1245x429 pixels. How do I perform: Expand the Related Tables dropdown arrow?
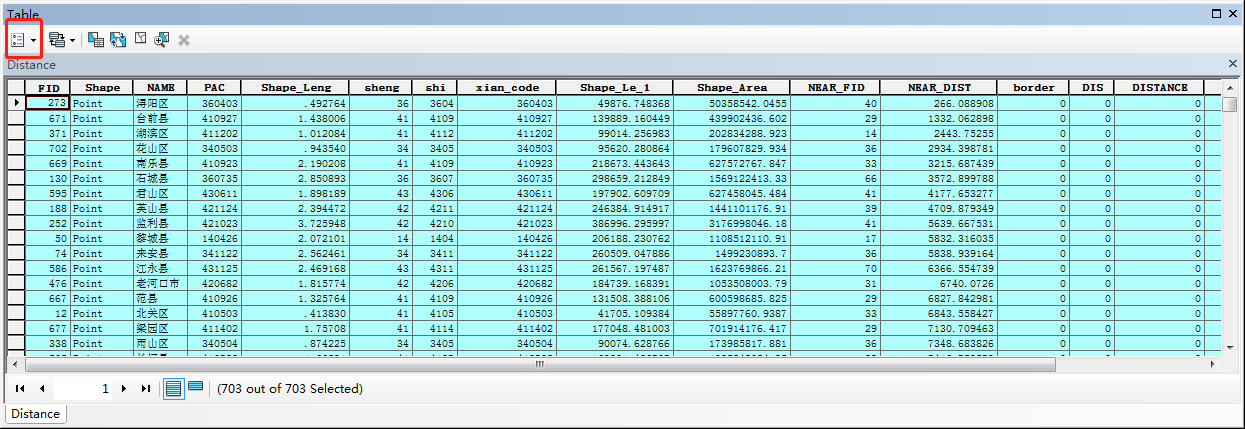(72, 40)
